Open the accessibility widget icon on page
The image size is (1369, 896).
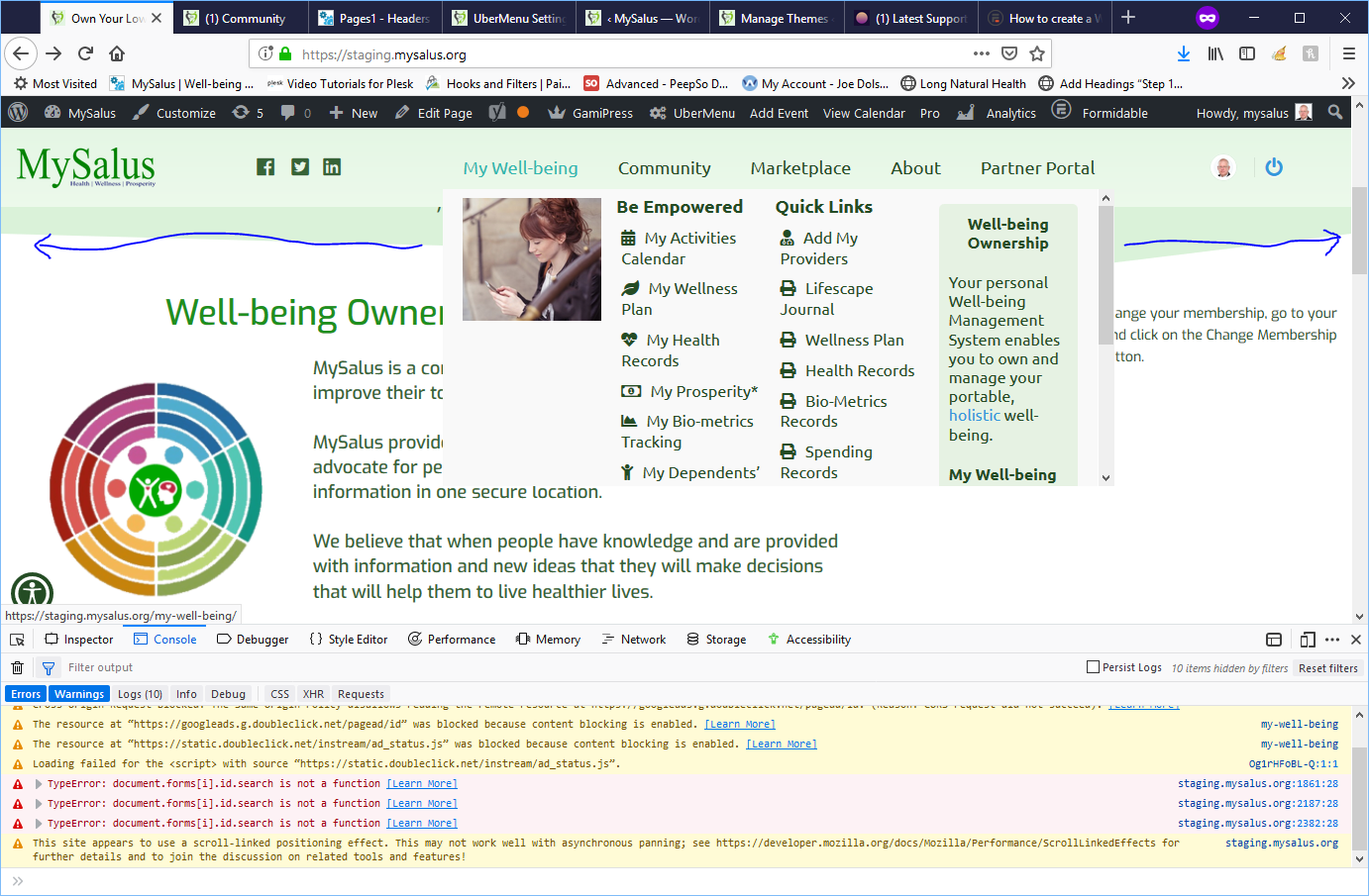(33, 592)
